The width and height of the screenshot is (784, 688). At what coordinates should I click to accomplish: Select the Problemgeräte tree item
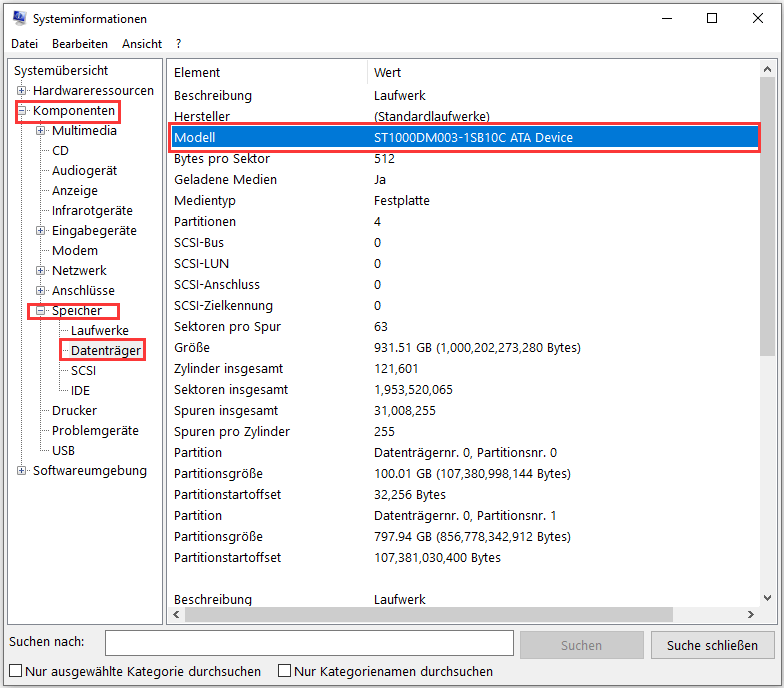(x=95, y=431)
